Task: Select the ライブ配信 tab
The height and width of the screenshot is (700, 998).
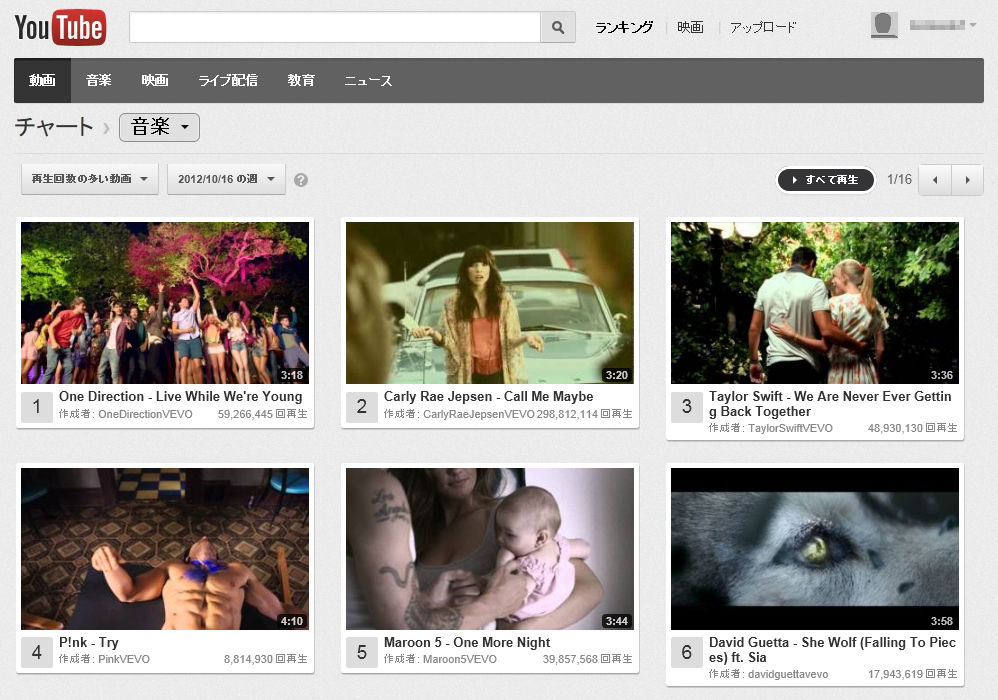Action: point(228,80)
